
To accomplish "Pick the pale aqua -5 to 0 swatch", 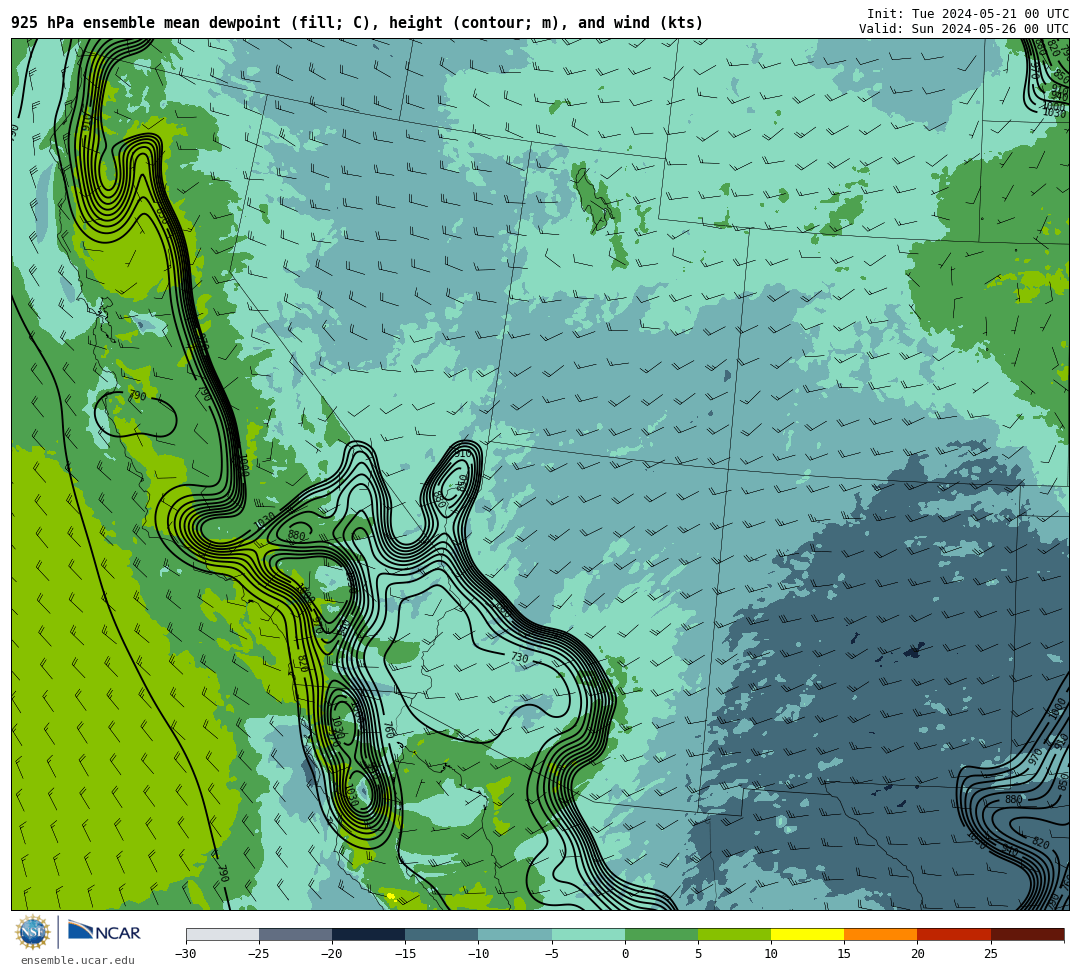I will [588, 934].
